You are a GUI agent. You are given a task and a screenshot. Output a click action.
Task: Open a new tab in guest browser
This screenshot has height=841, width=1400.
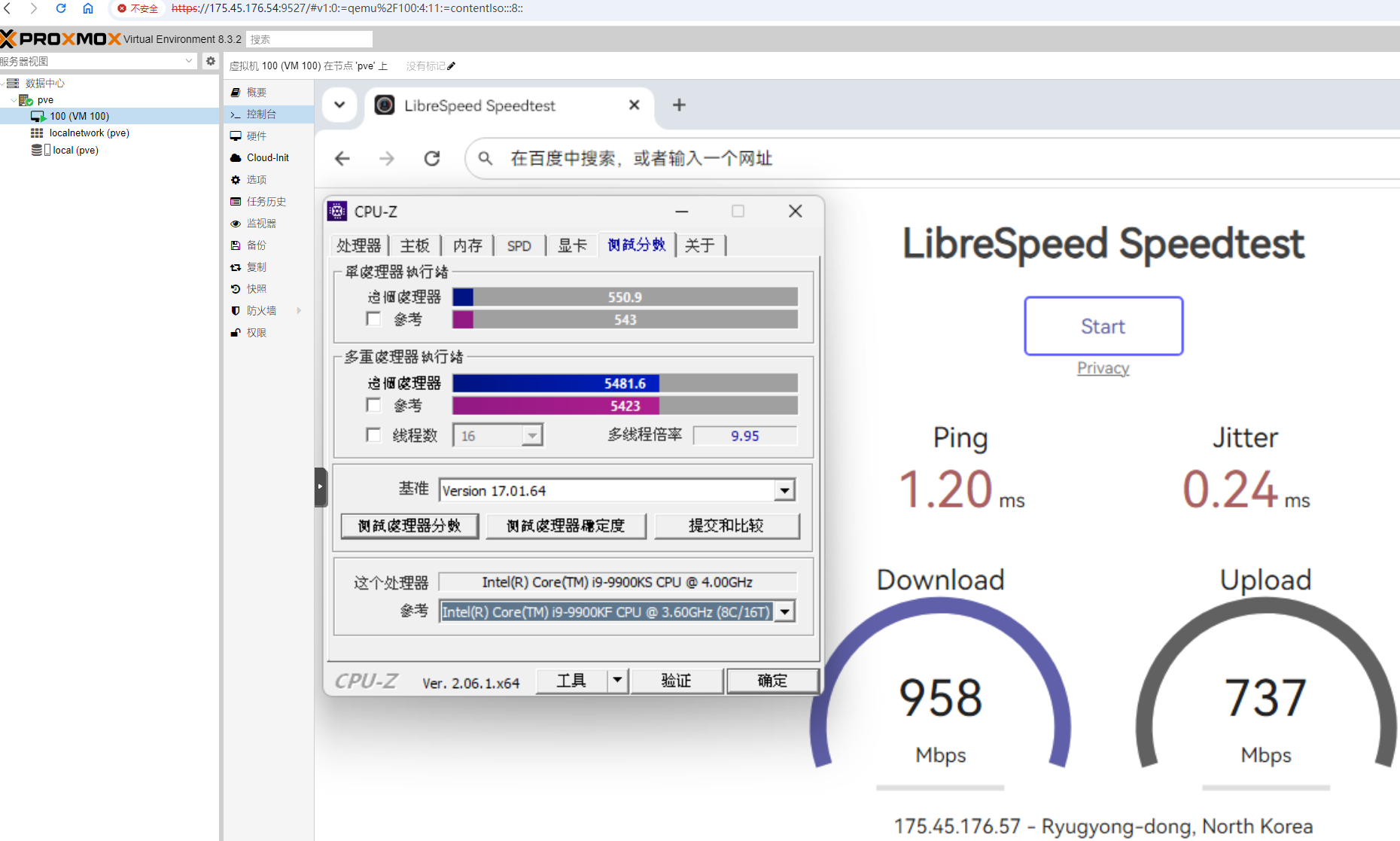(x=679, y=105)
